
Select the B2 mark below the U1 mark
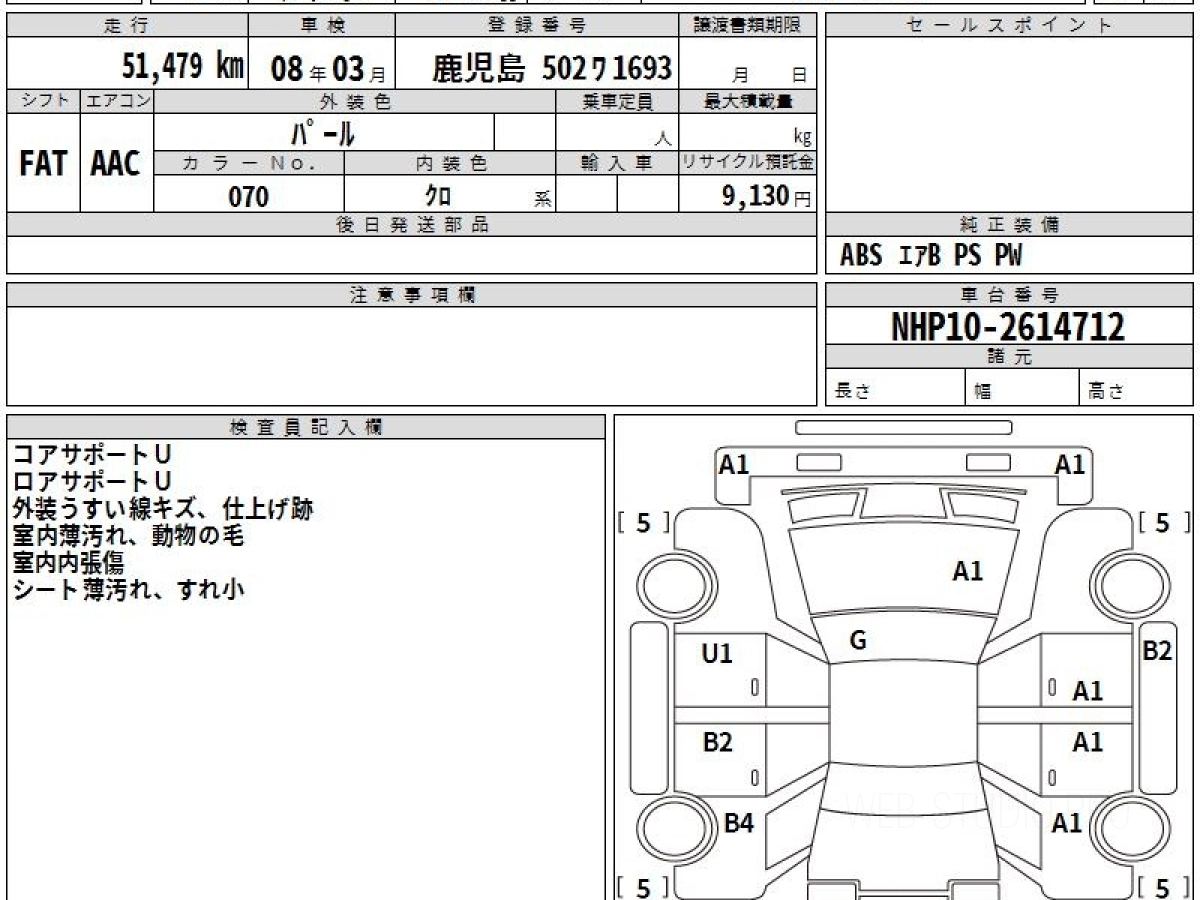coord(717,742)
